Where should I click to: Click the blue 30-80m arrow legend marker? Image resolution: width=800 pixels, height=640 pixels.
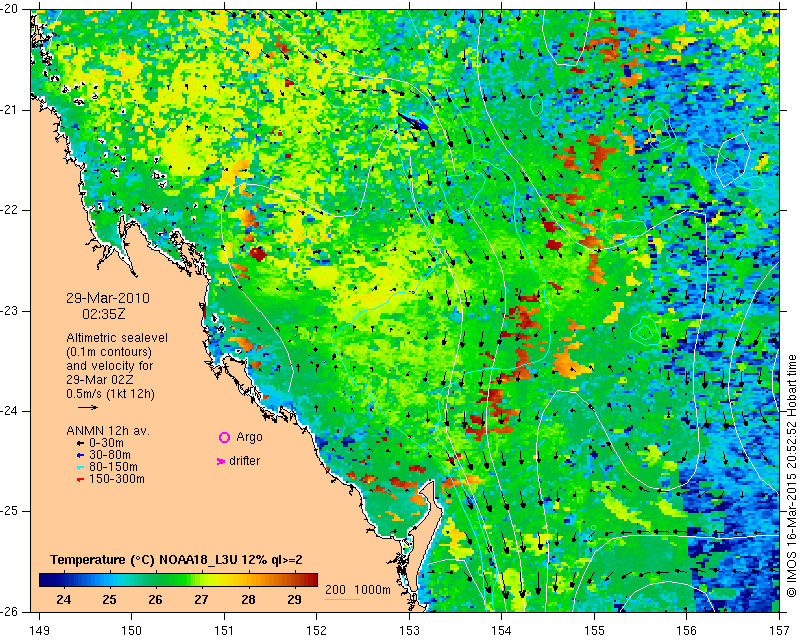click(x=80, y=455)
